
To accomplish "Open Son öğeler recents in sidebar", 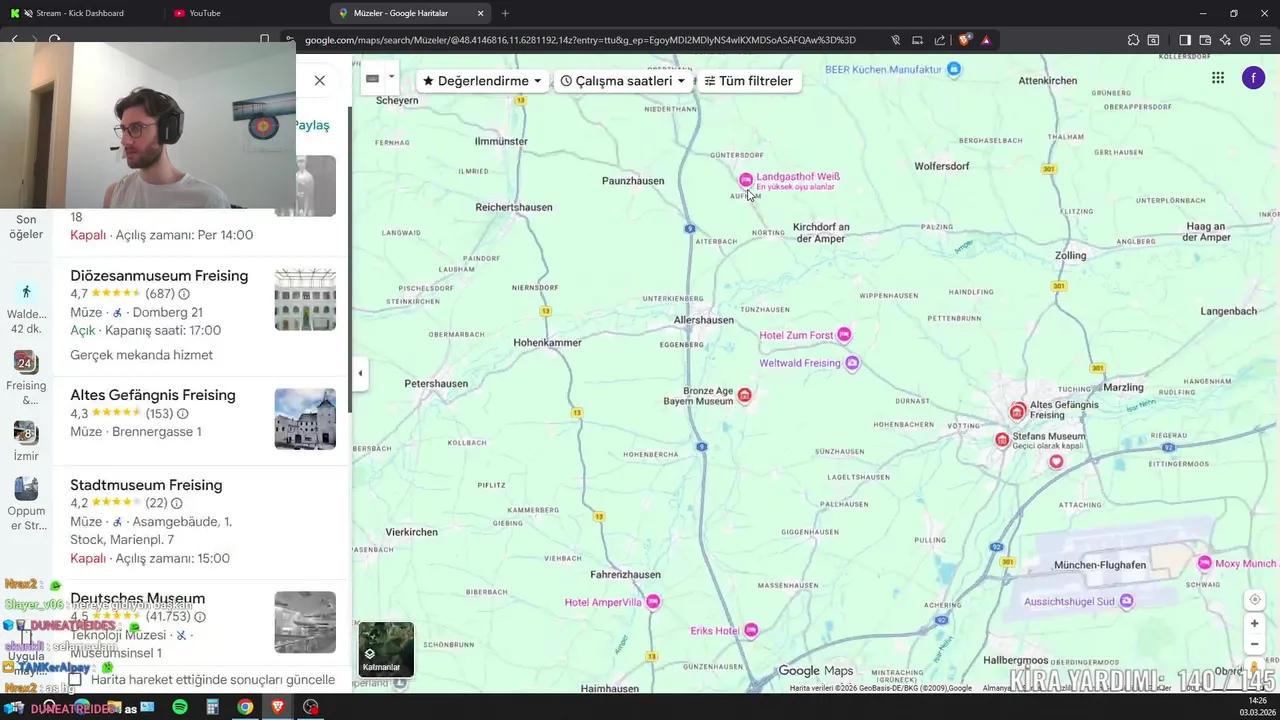I will 26,226.
